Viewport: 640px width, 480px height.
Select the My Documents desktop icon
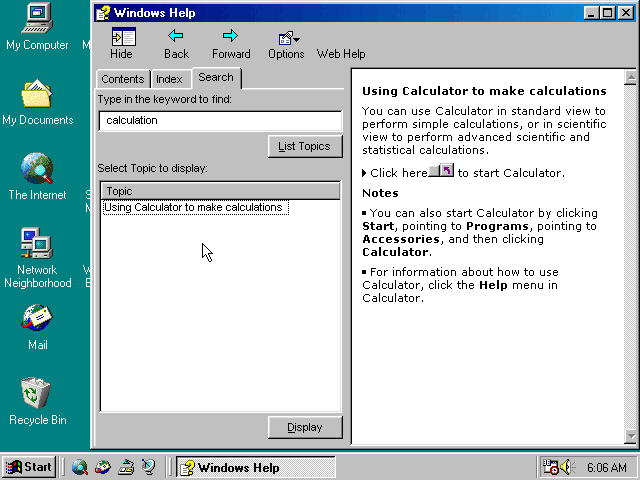click(37, 102)
